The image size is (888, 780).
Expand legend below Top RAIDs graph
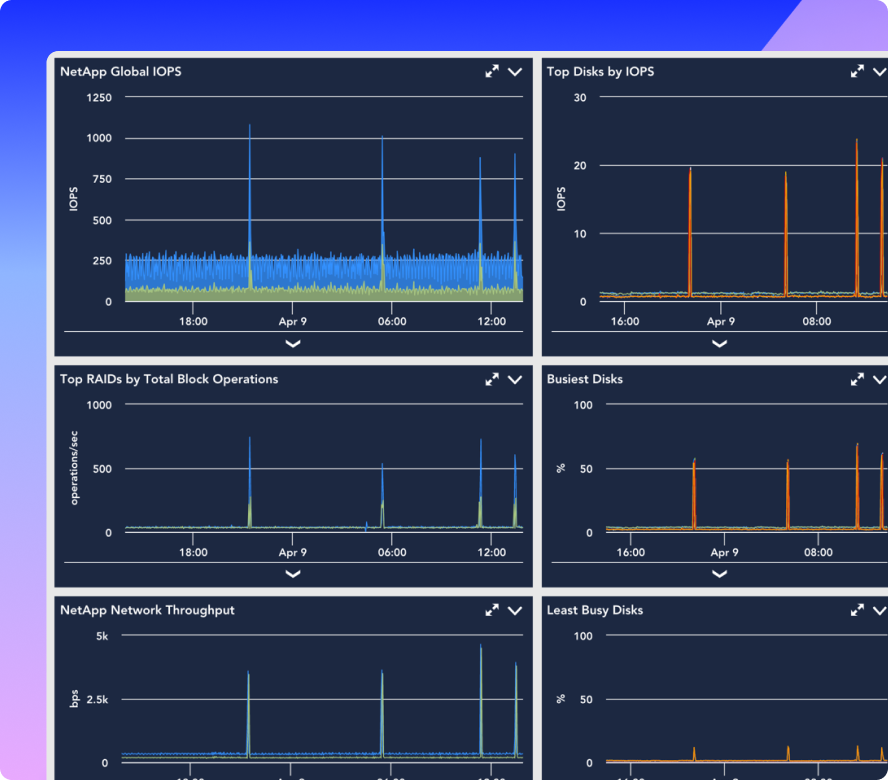pos(293,574)
